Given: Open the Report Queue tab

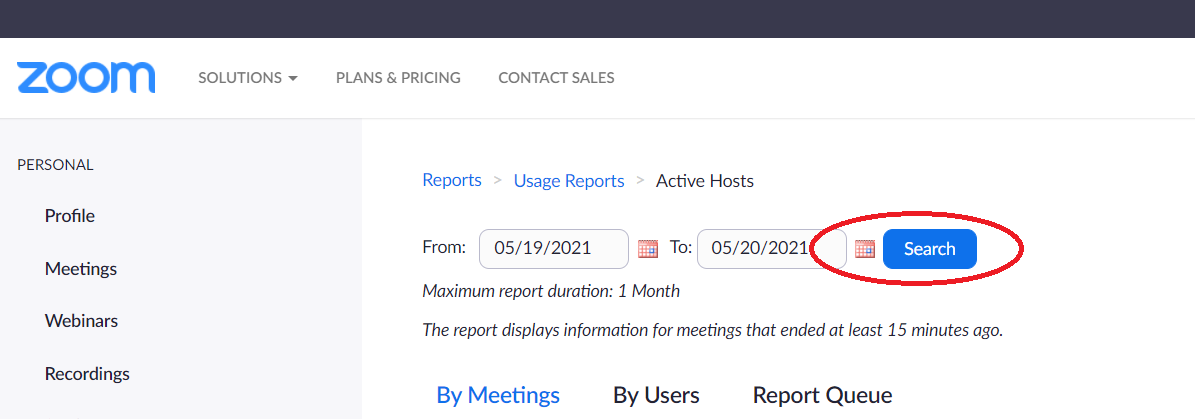Looking at the screenshot, I should click(822, 395).
